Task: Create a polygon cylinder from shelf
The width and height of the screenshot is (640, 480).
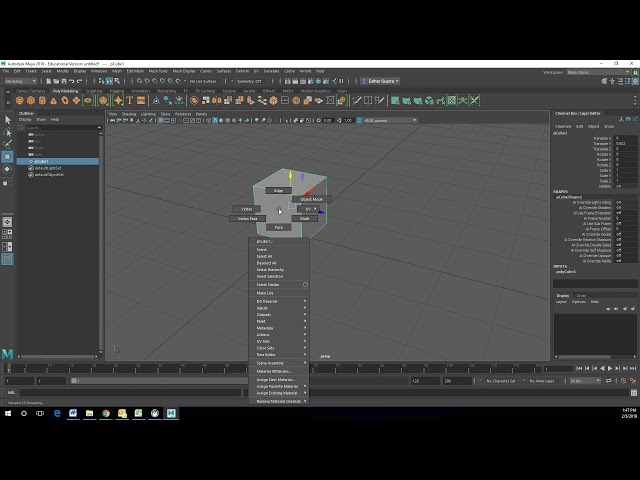Action: pos(42,100)
